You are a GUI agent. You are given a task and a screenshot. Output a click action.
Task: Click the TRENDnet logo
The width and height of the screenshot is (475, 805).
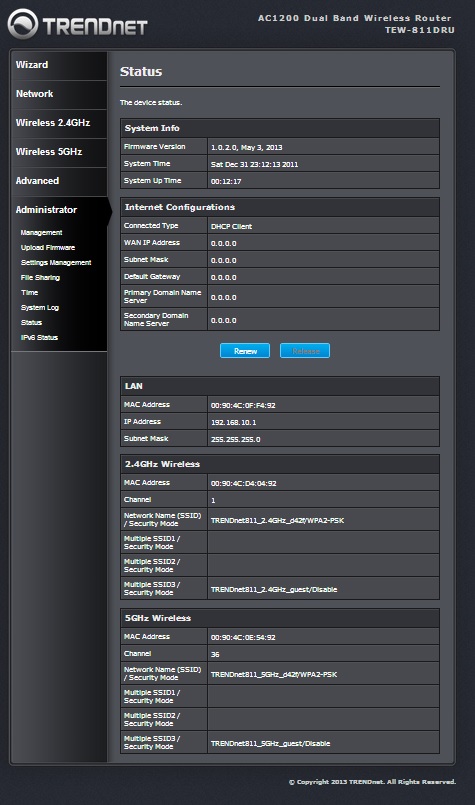click(x=78, y=24)
